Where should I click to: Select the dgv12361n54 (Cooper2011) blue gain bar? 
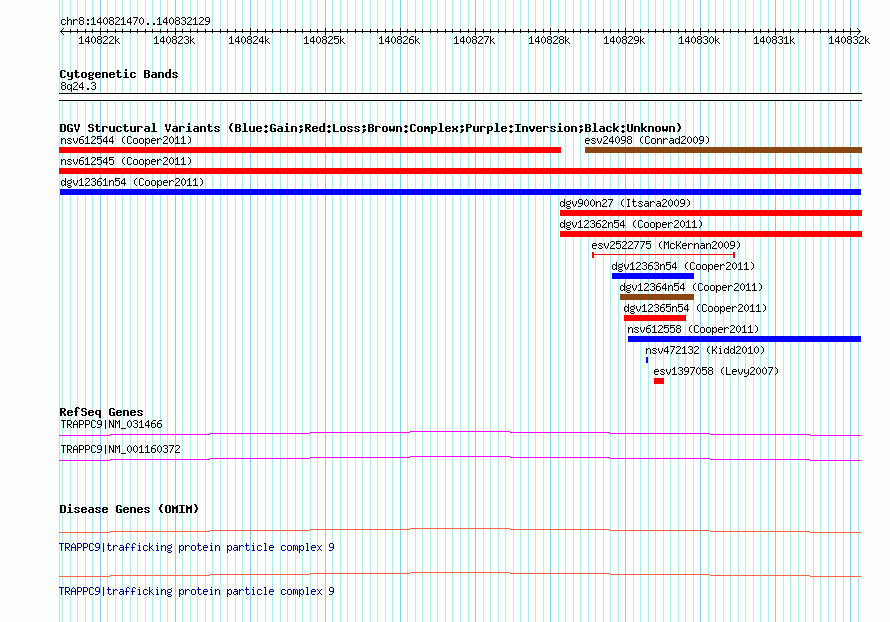tap(460, 192)
